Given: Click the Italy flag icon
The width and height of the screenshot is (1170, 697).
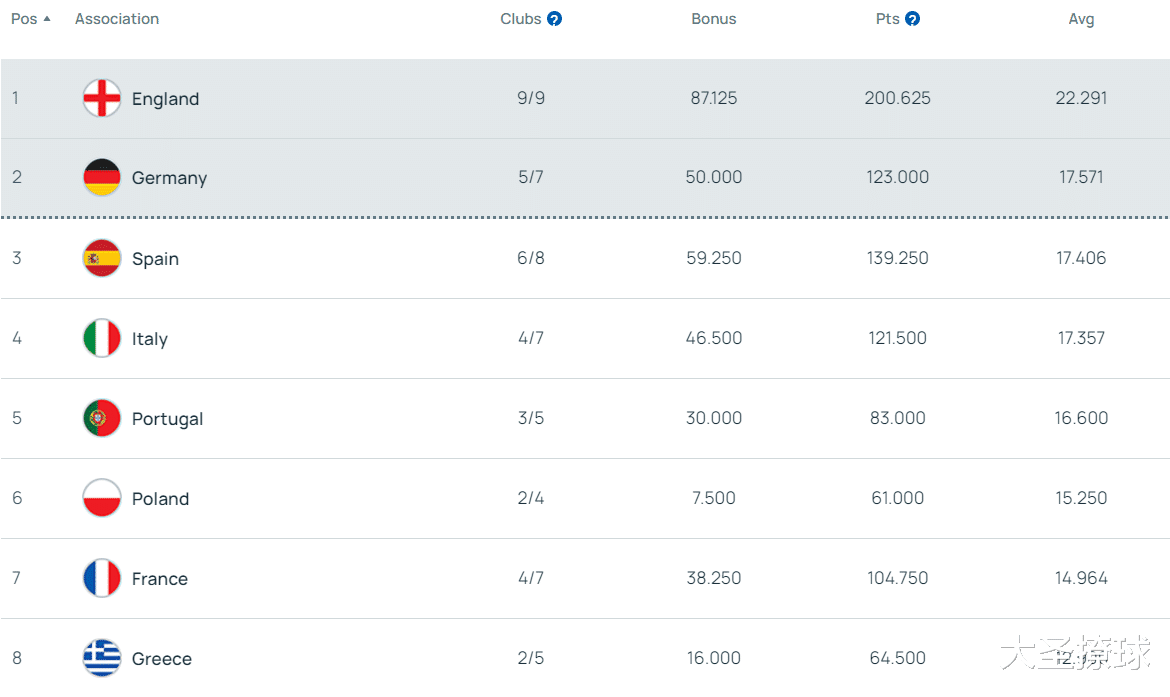Looking at the screenshot, I should point(102,338).
